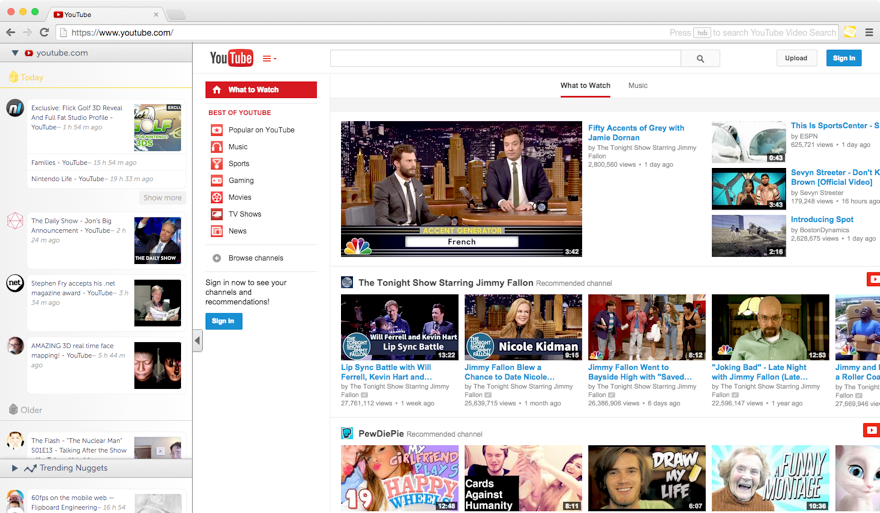880x513 pixels.
Task: Click the browser back arrow
Action: [10, 33]
